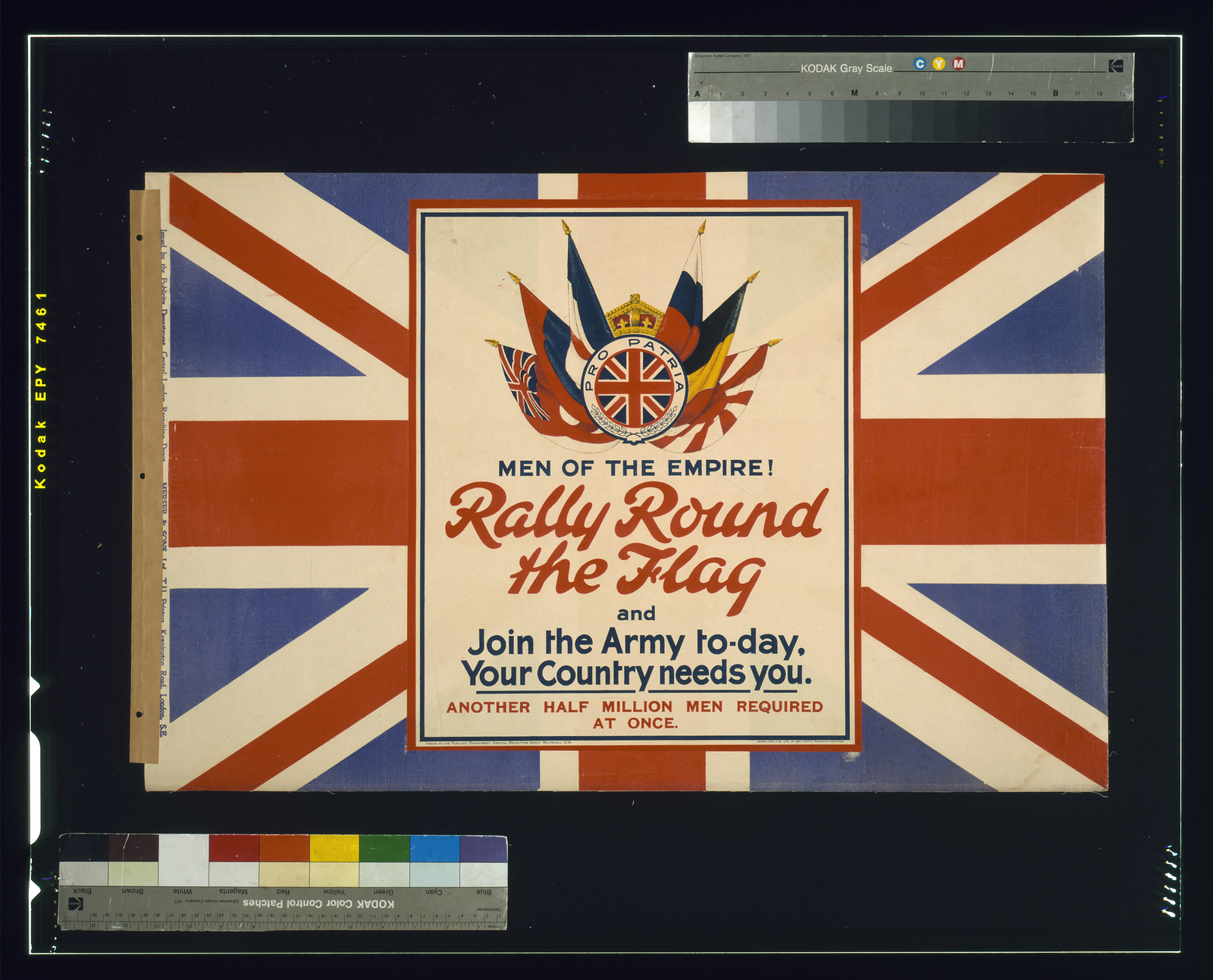Click the yellow Y circle on gray scale card
1213x980 pixels.
point(939,64)
